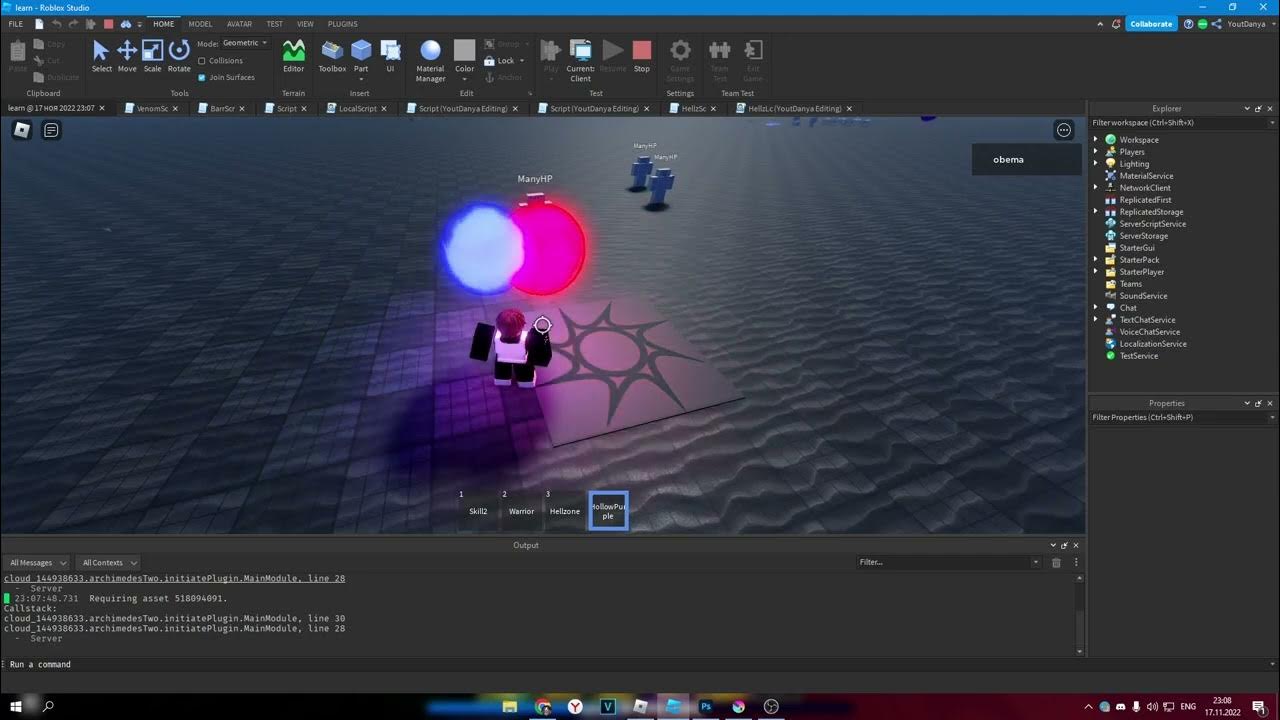Open the Toolbox

click(x=332, y=56)
